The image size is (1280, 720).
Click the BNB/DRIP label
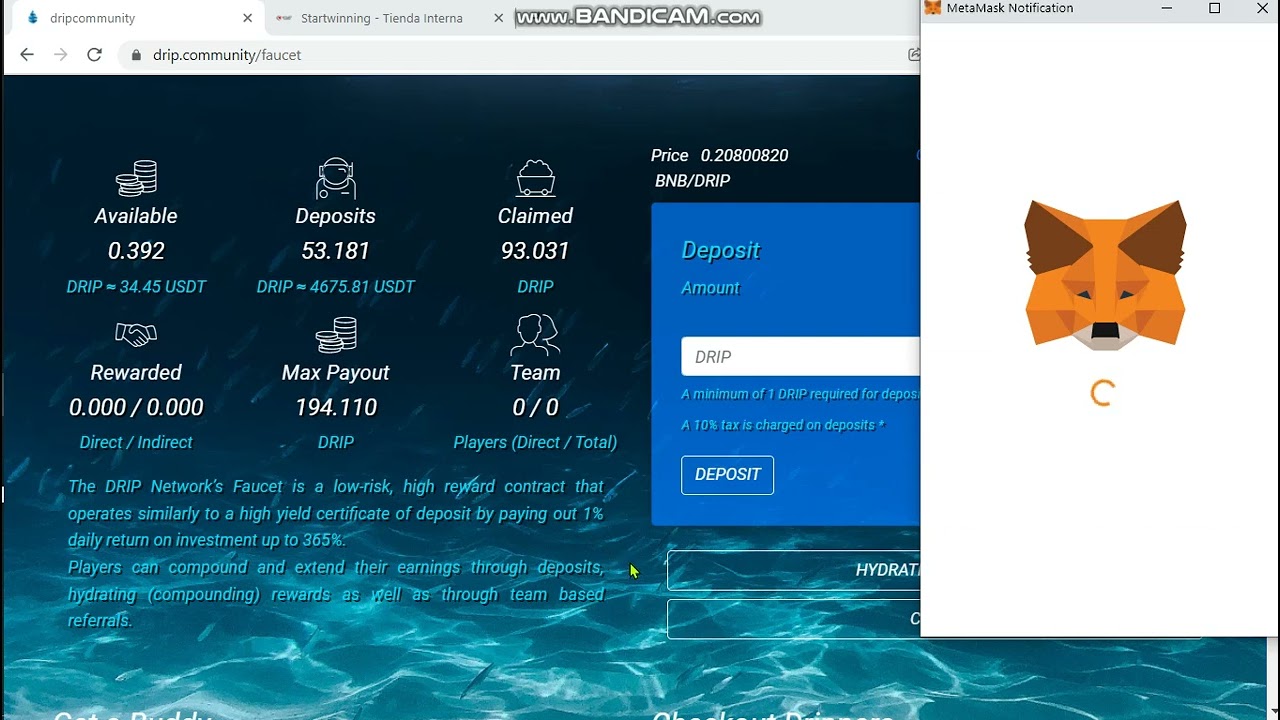coord(692,181)
